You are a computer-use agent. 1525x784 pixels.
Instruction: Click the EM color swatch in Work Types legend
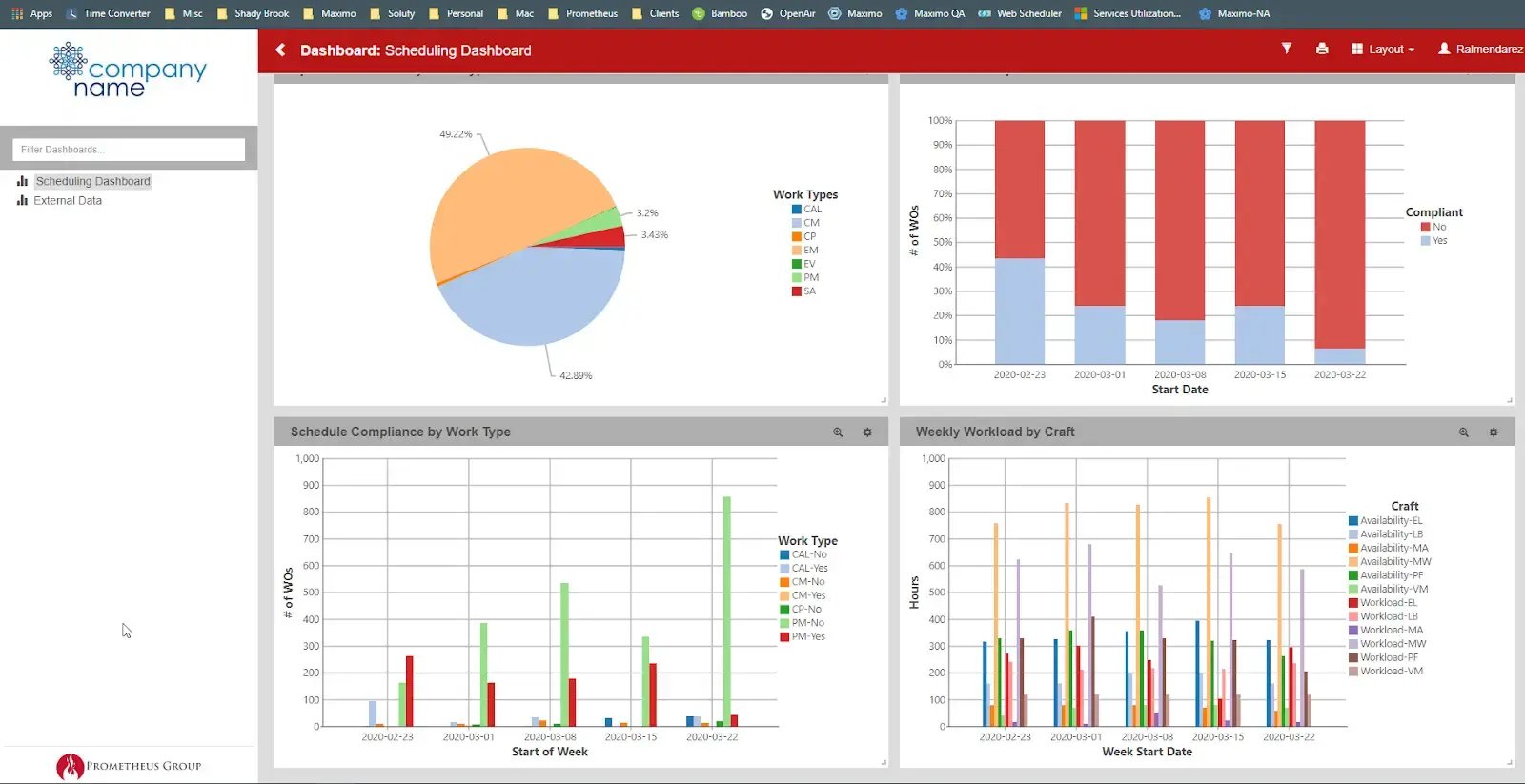[797, 251]
